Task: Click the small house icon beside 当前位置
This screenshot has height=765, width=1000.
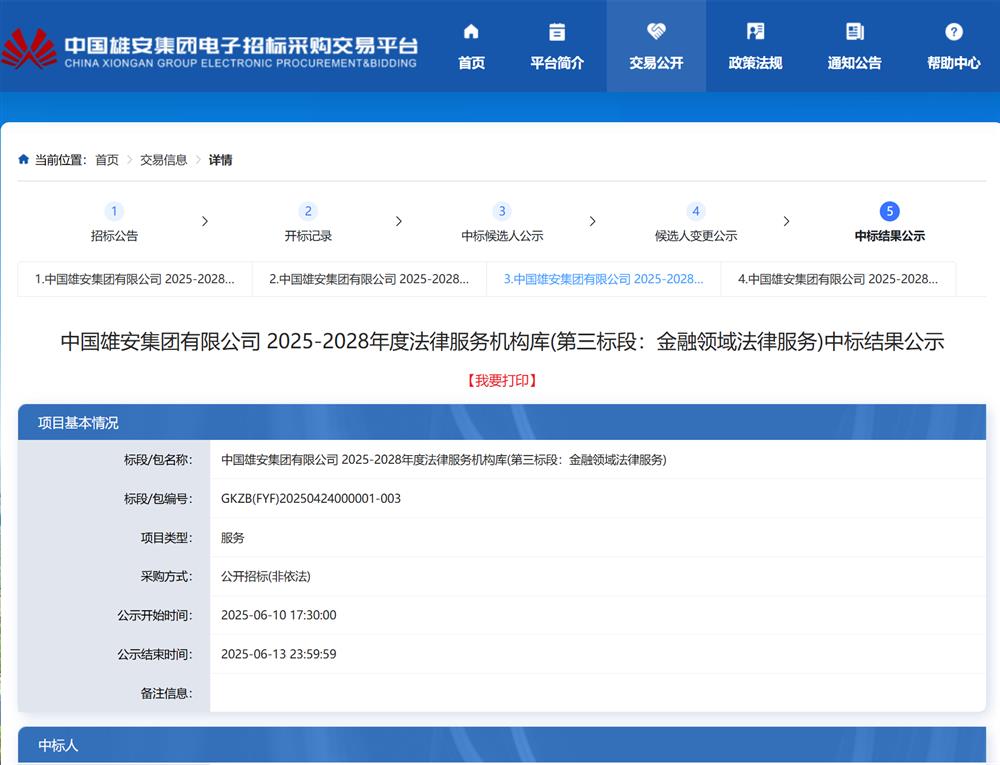Action: [x=24, y=159]
